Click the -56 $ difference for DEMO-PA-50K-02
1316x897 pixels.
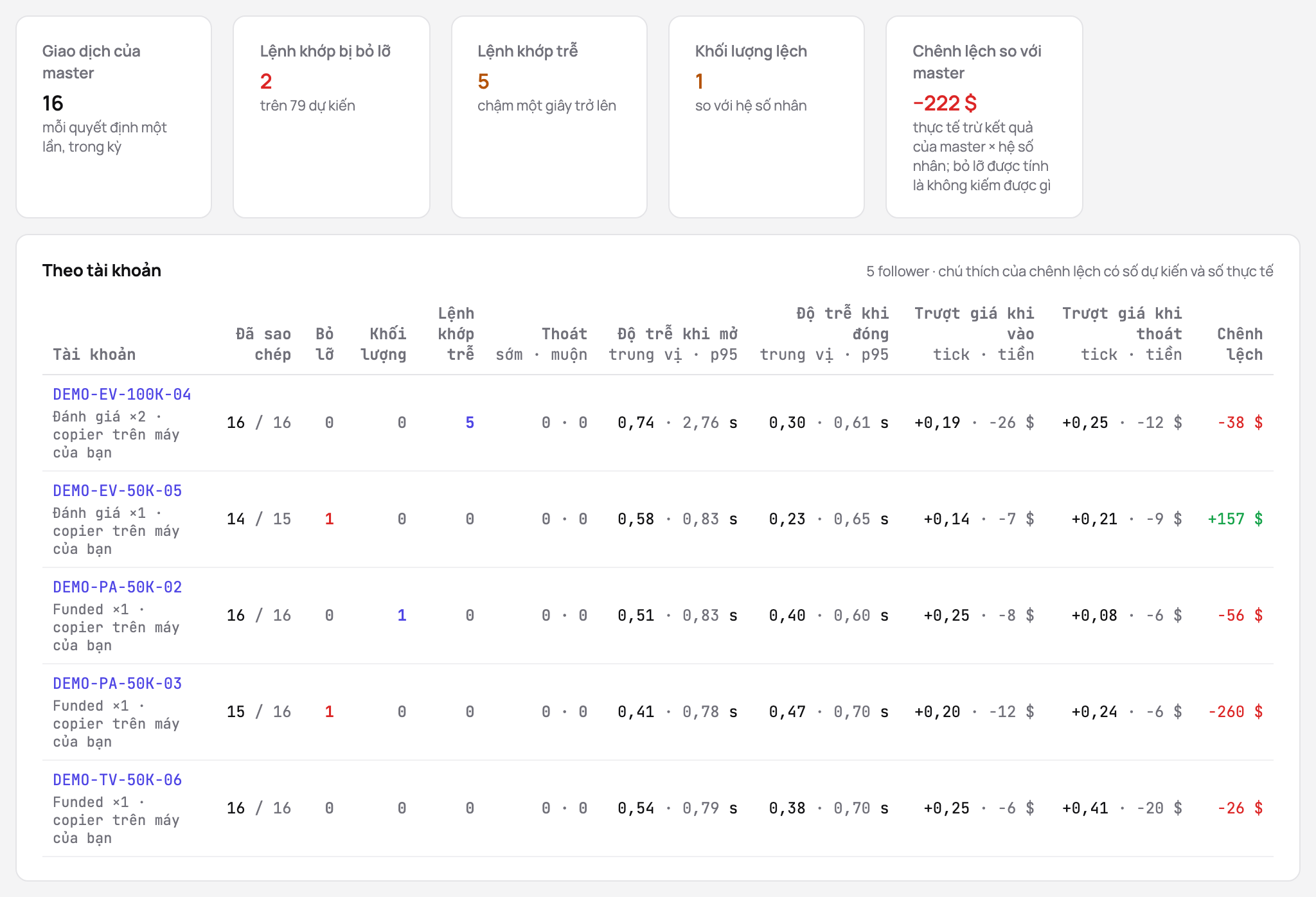point(1240,616)
